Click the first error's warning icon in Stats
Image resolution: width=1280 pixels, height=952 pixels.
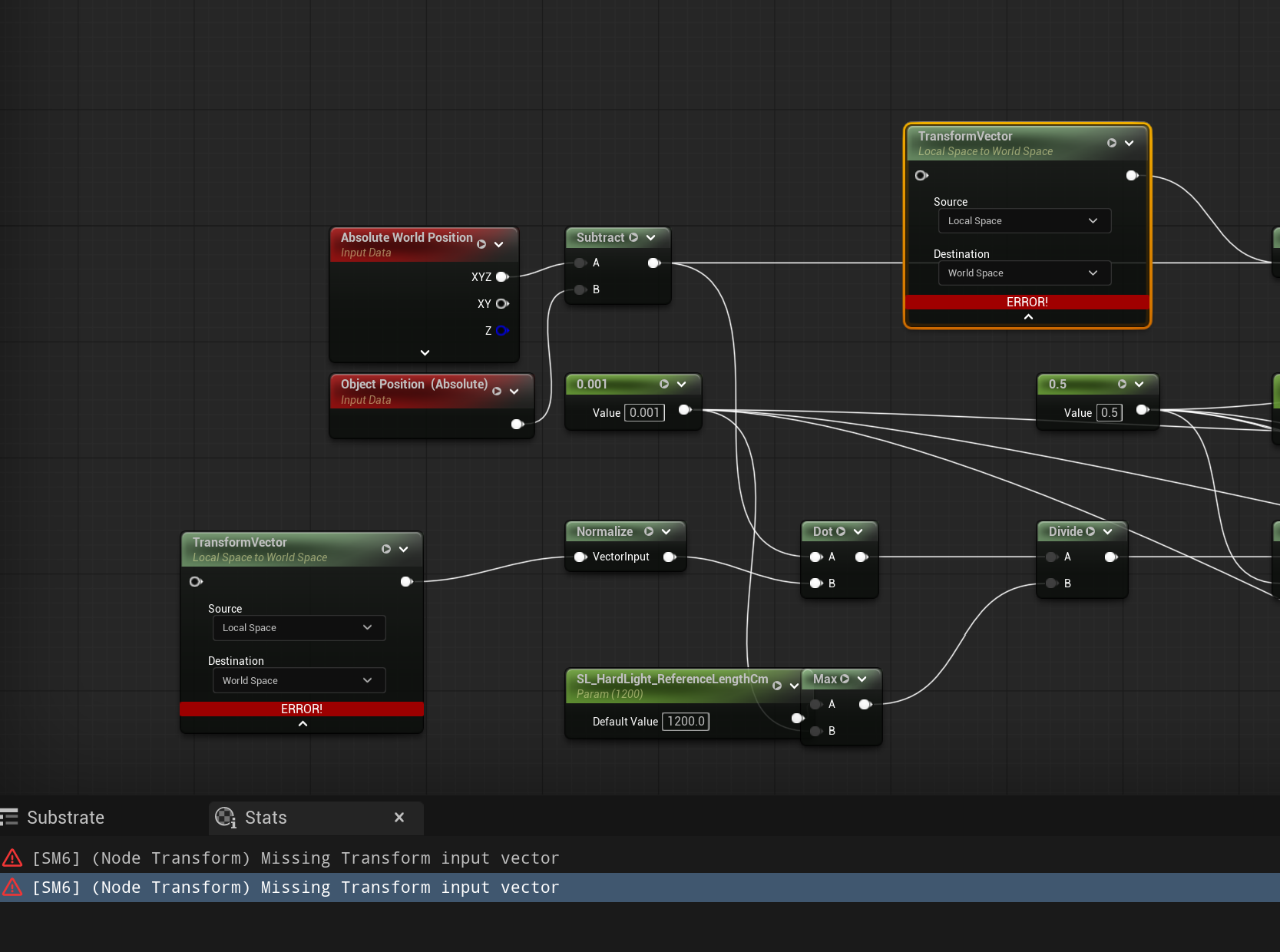pos(12,858)
